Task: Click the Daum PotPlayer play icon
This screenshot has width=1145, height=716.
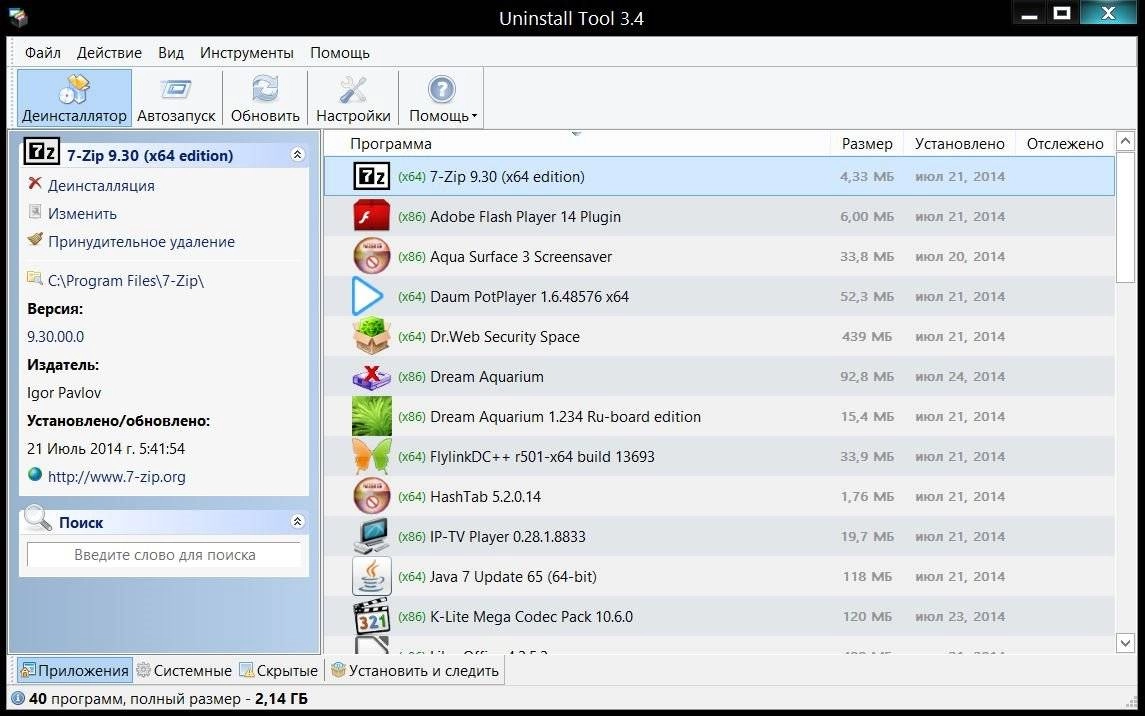Action: 367,296
